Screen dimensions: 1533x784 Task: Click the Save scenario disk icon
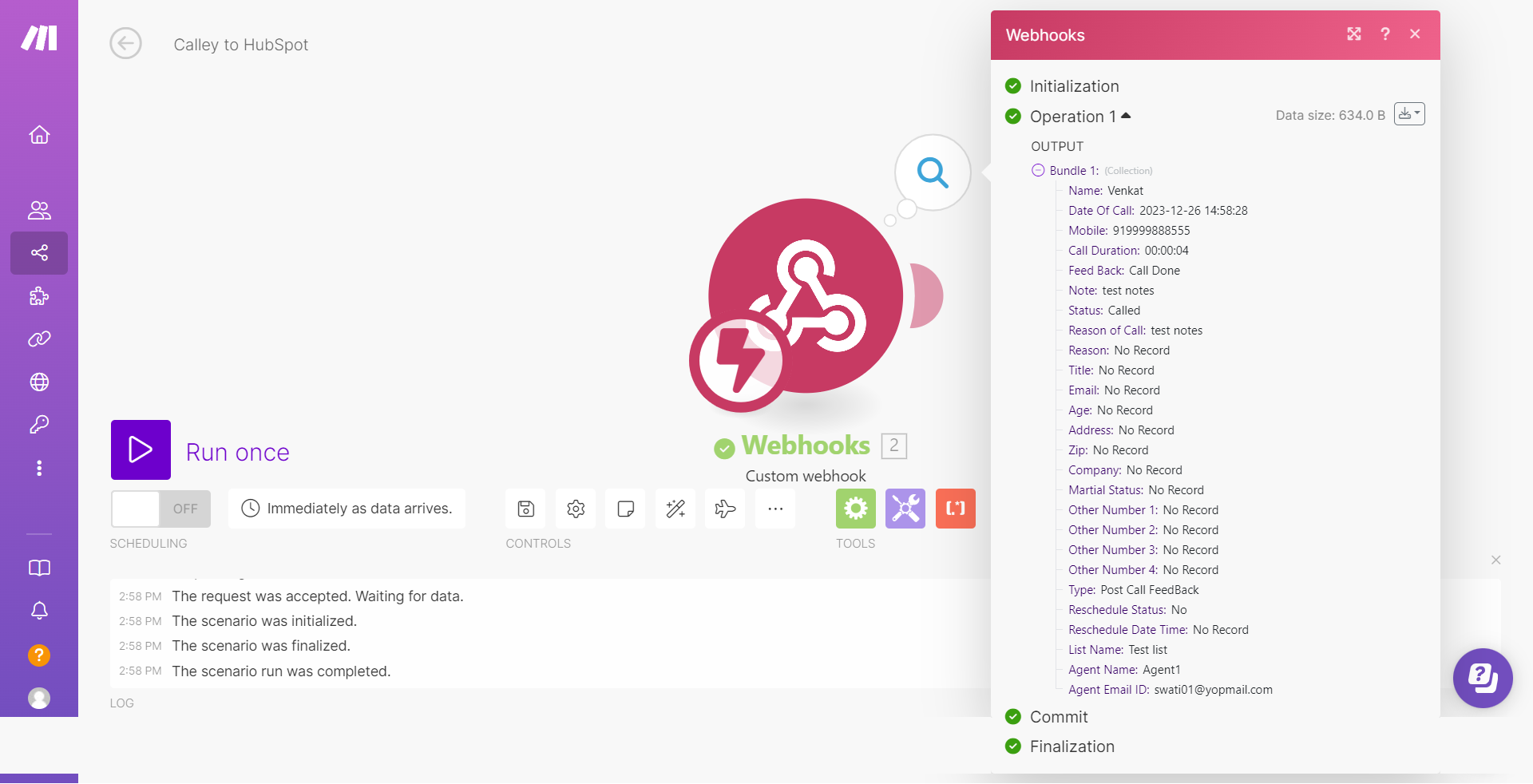tap(525, 509)
